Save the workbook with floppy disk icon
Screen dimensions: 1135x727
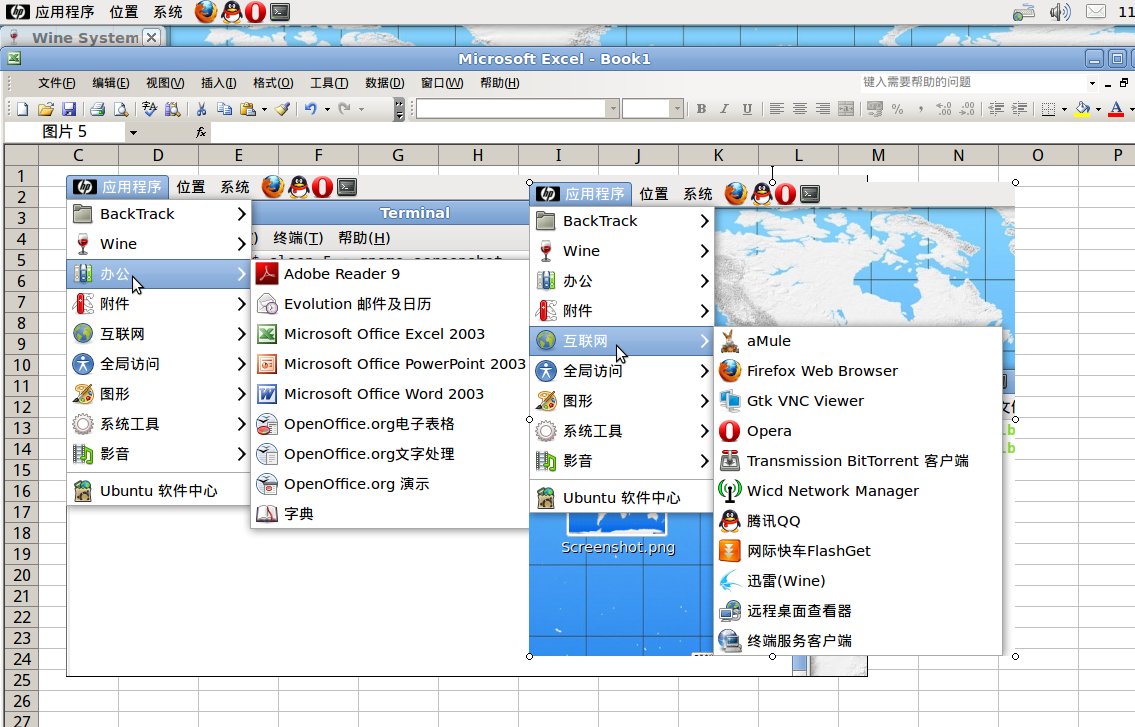click(69, 109)
